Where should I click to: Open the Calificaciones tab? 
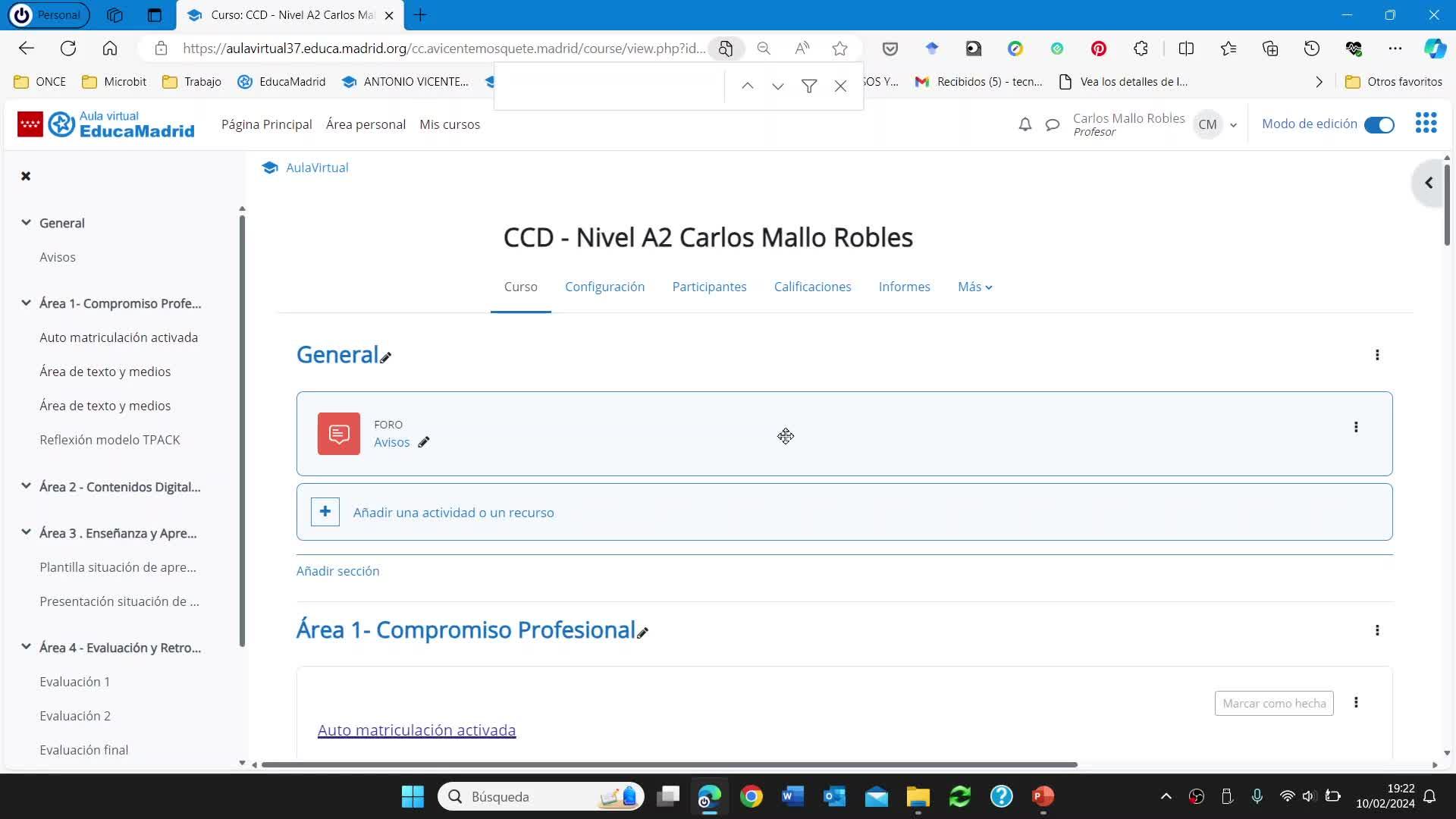pyautogui.click(x=812, y=287)
